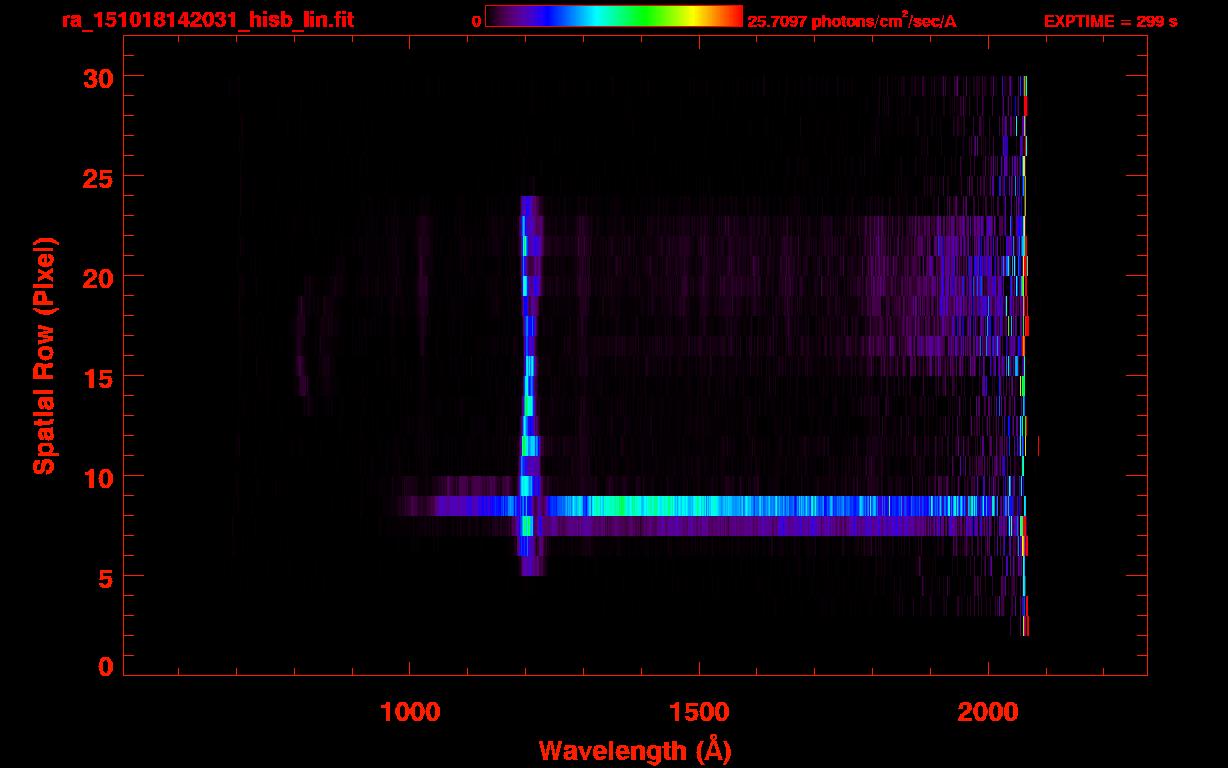Click the 0 spatial row tick label

[107, 666]
